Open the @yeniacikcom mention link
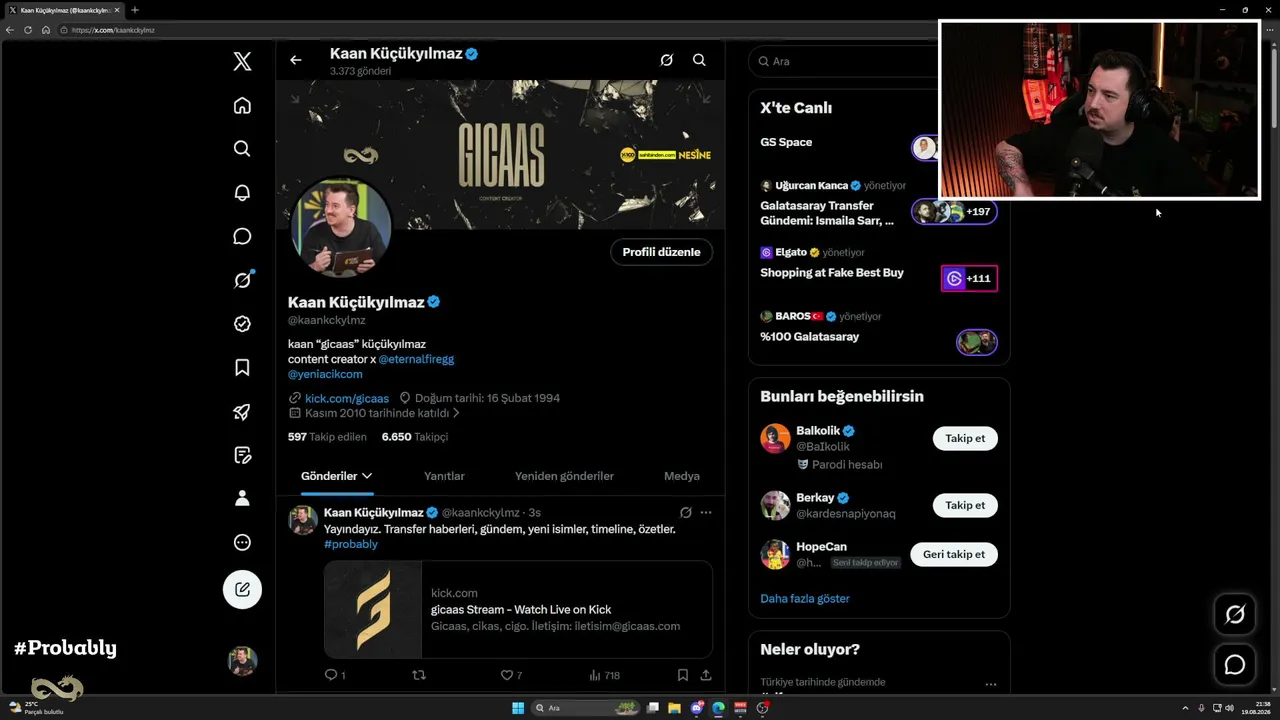 [x=325, y=374]
